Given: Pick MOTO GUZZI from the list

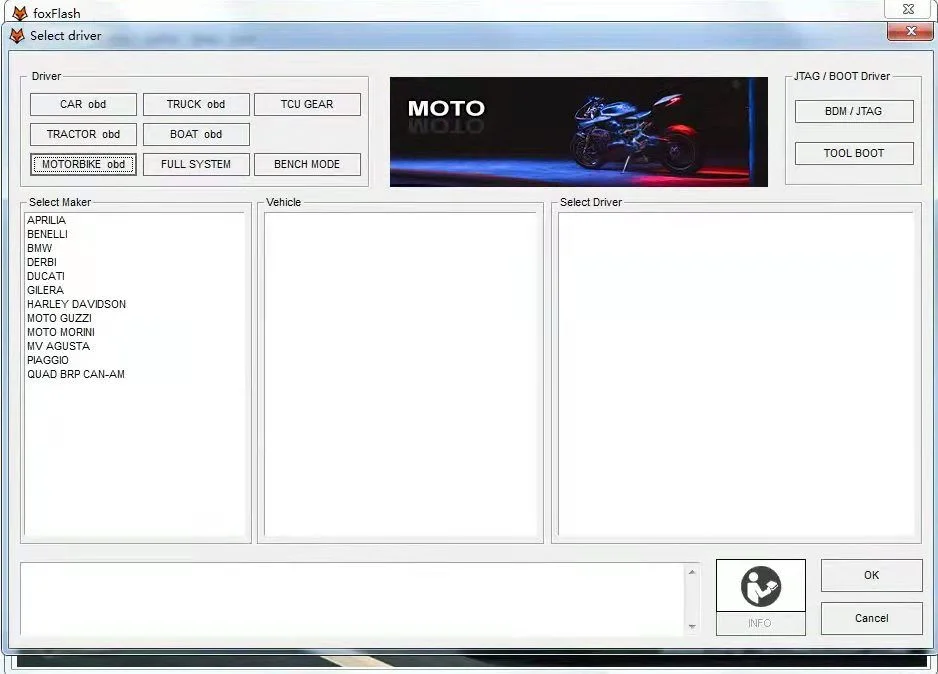Looking at the screenshot, I should pos(59,318).
